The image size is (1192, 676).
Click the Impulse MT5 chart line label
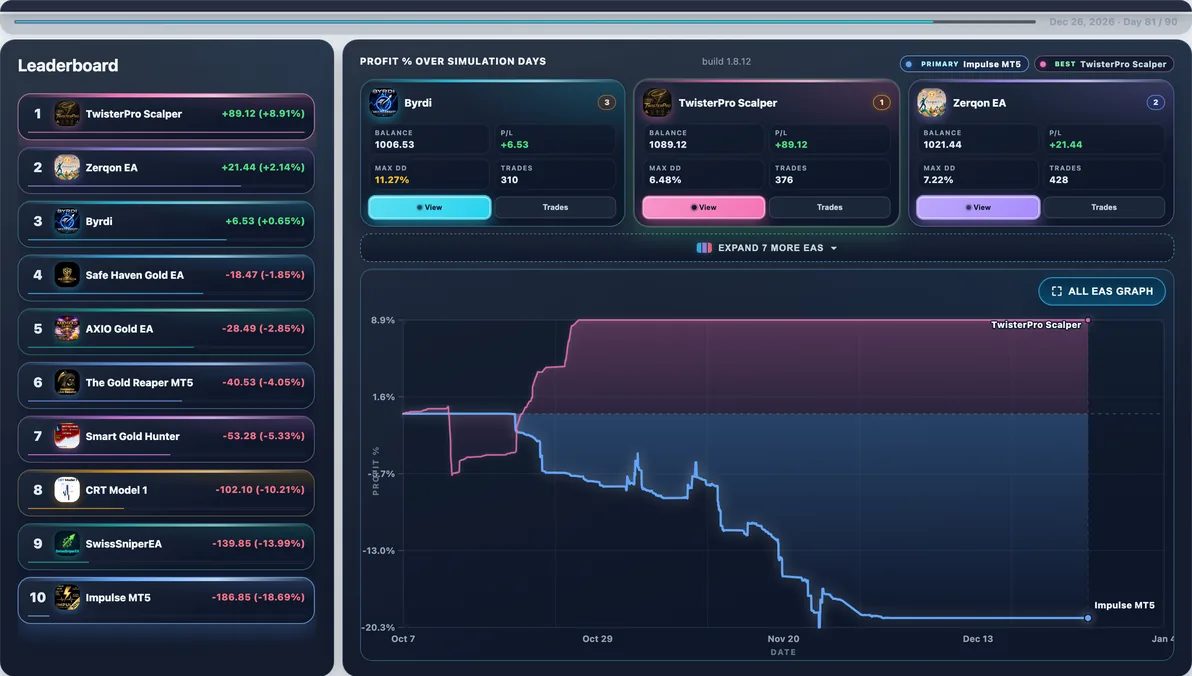pos(1124,605)
